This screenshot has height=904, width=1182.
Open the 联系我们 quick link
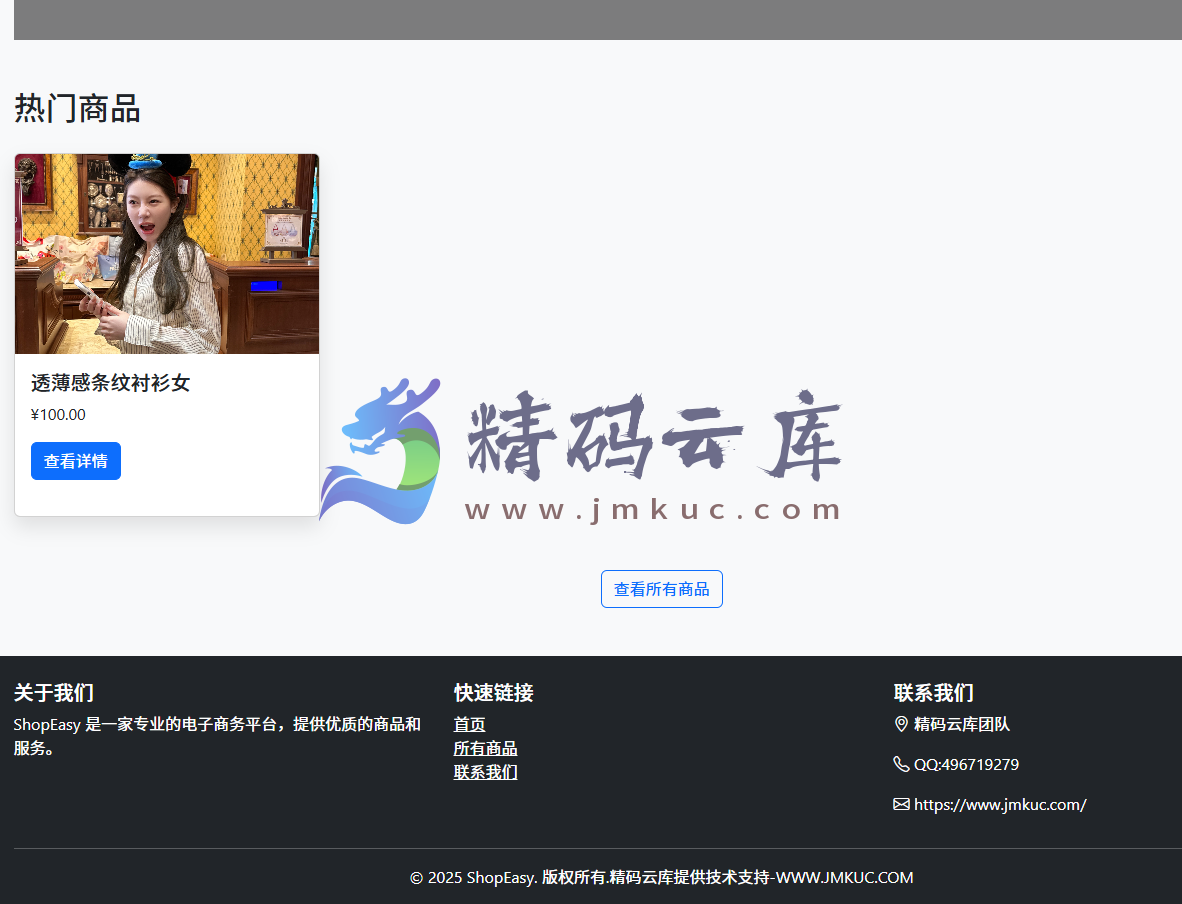click(x=485, y=772)
